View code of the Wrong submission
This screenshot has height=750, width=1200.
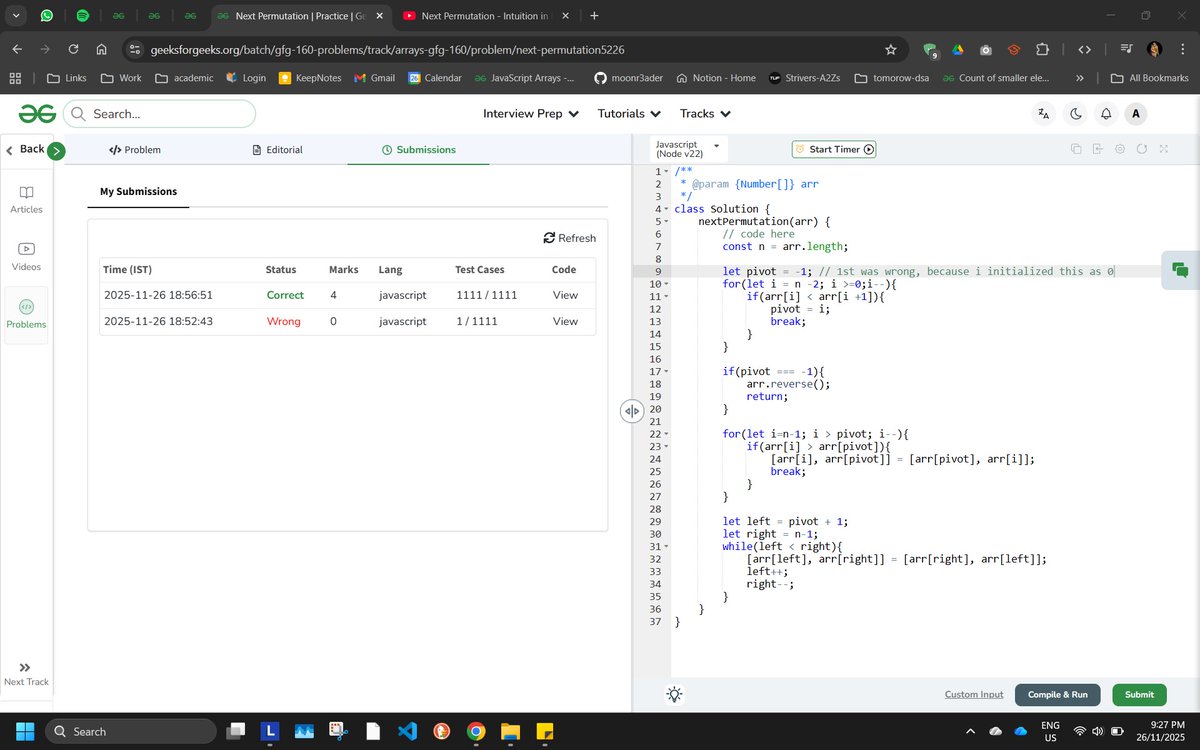point(565,321)
